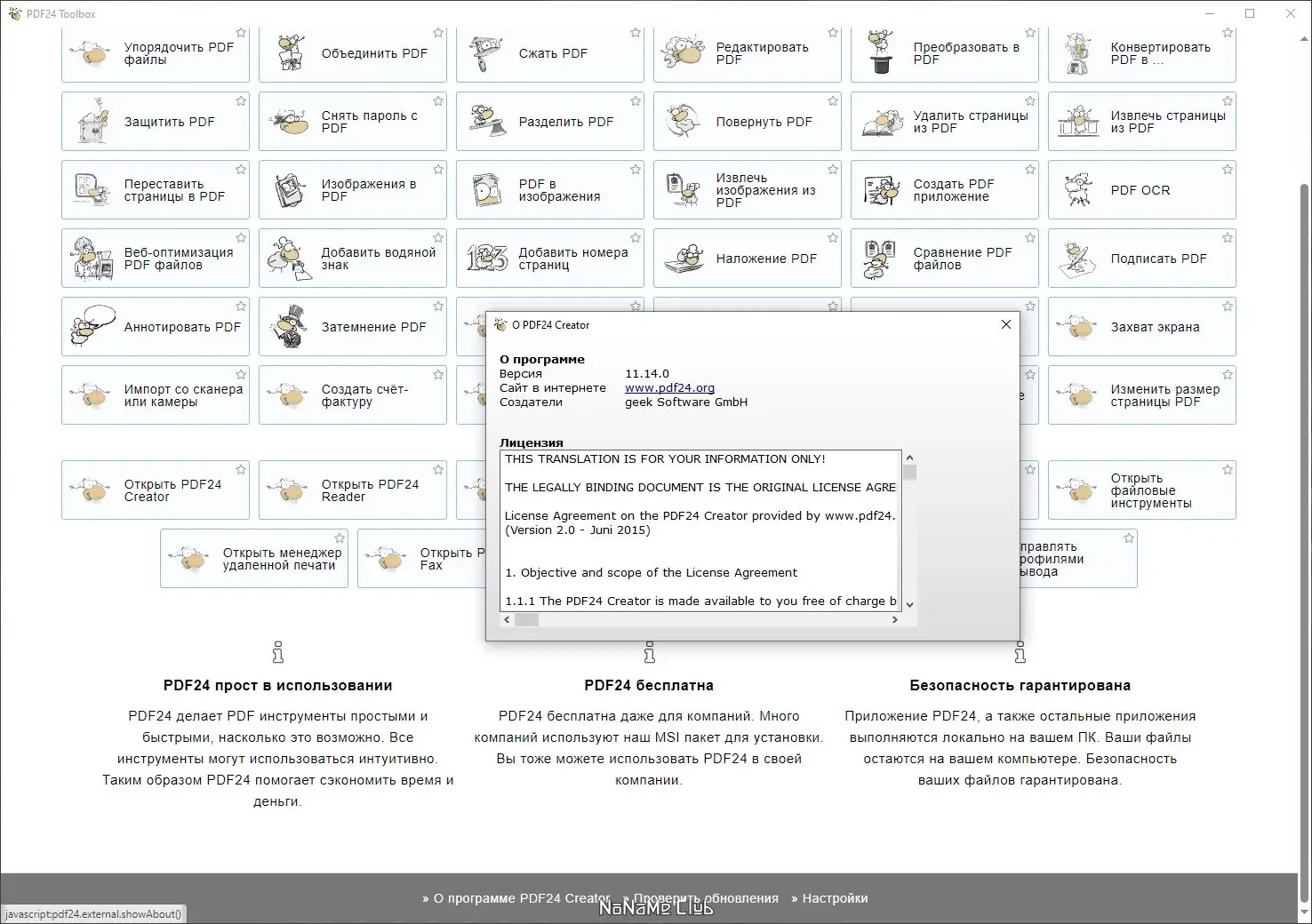Click license horizontal scroll right arrow
Screen dimensions: 1312x924
(895, 620)
